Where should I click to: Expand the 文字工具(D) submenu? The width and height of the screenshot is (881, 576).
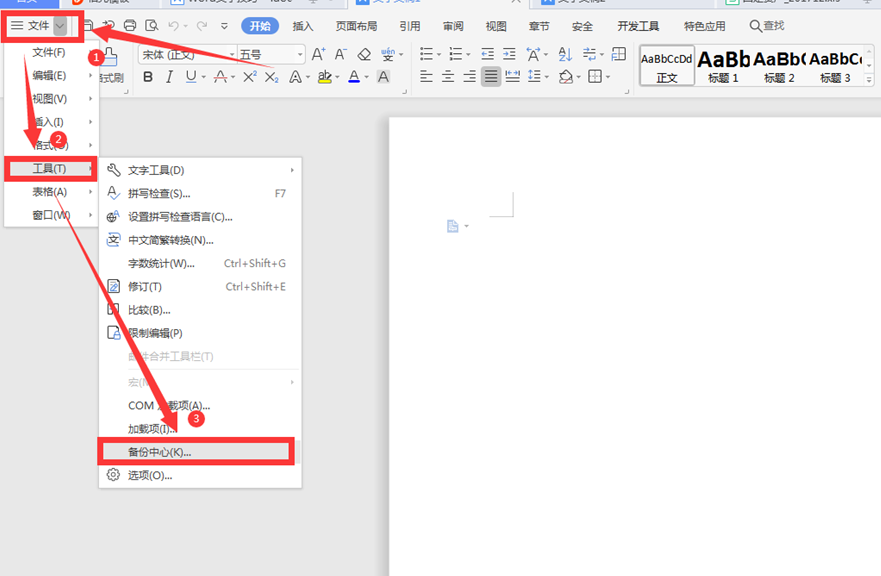pyautogui.click(x=292, y=170)
